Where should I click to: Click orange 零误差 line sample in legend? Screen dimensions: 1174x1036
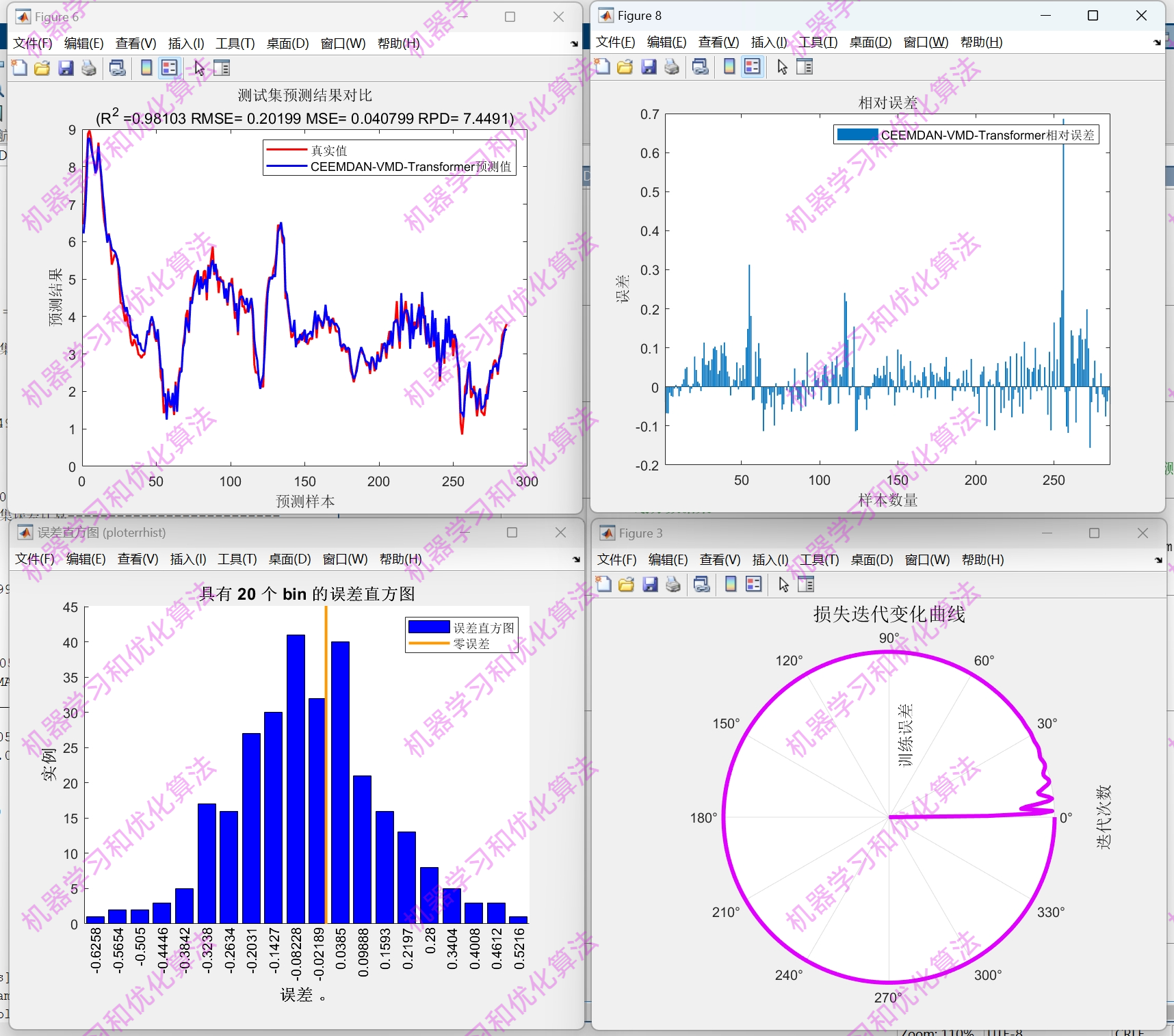tap(429, 643)
